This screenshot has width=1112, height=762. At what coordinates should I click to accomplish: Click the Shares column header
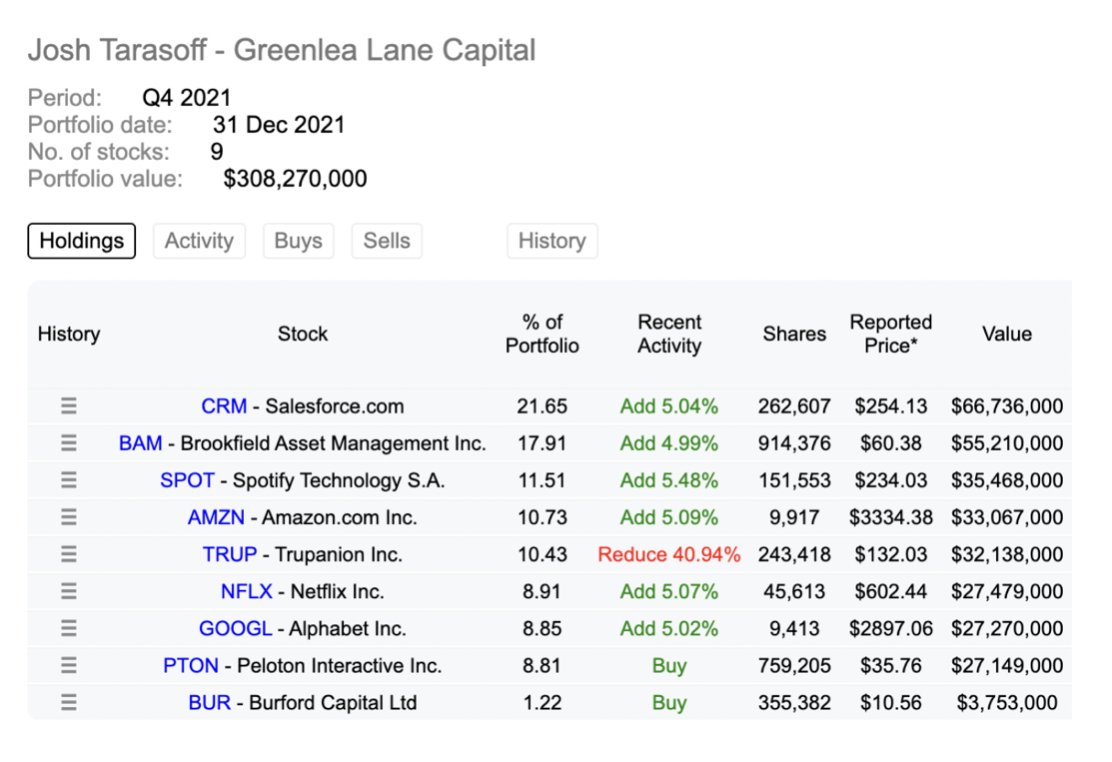coord(794,333)
